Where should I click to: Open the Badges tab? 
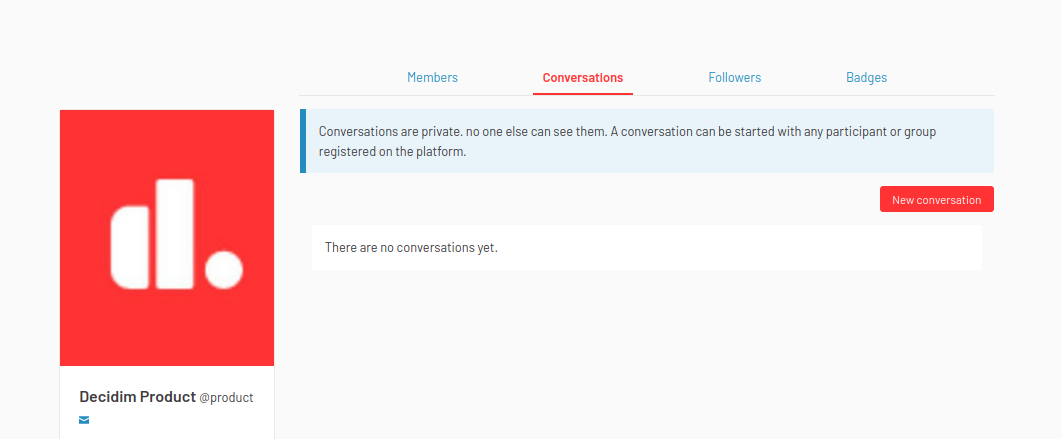click(866, 78)
